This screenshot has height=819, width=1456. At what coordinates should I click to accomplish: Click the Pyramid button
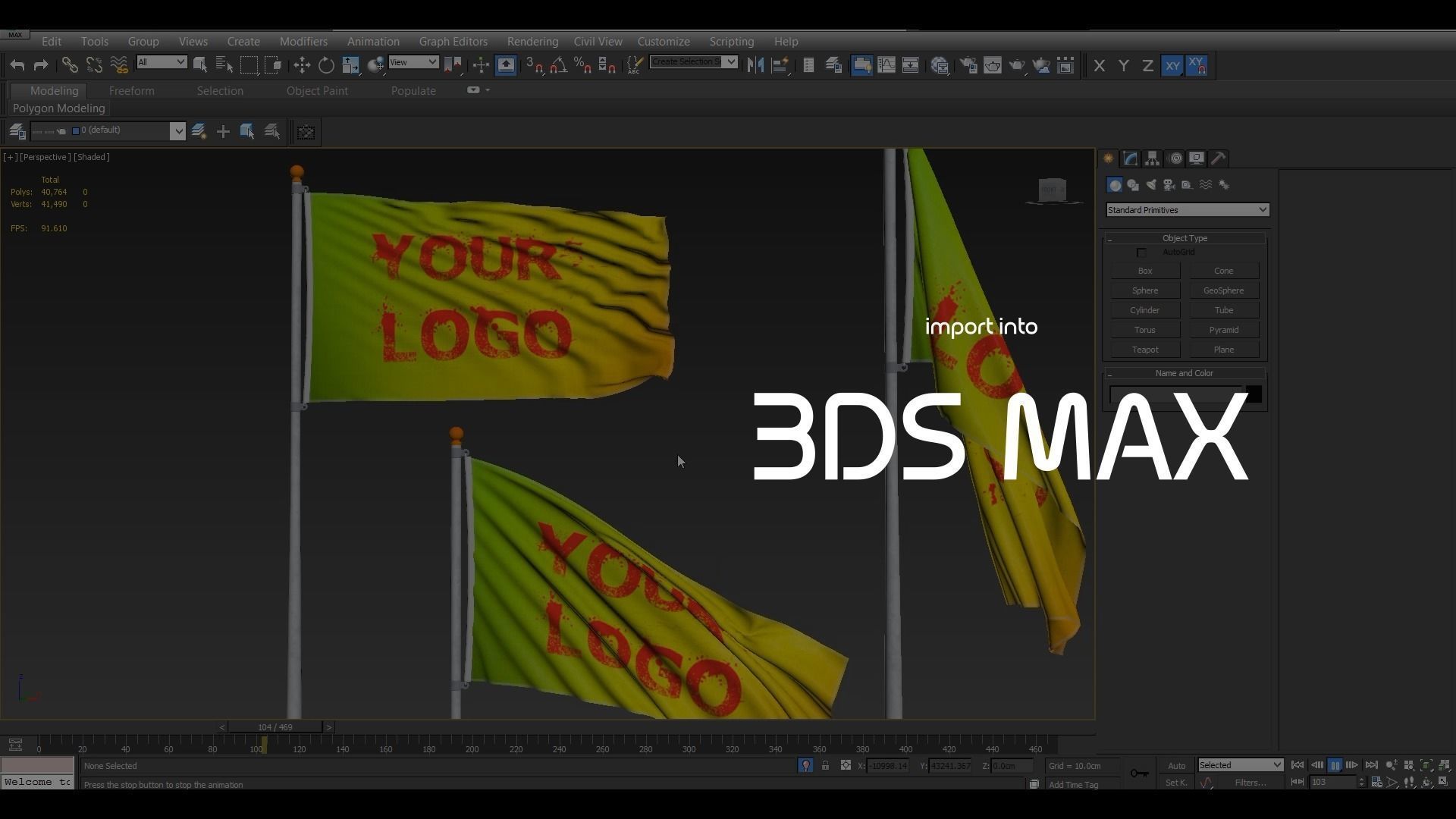(x=1223, y=330)
